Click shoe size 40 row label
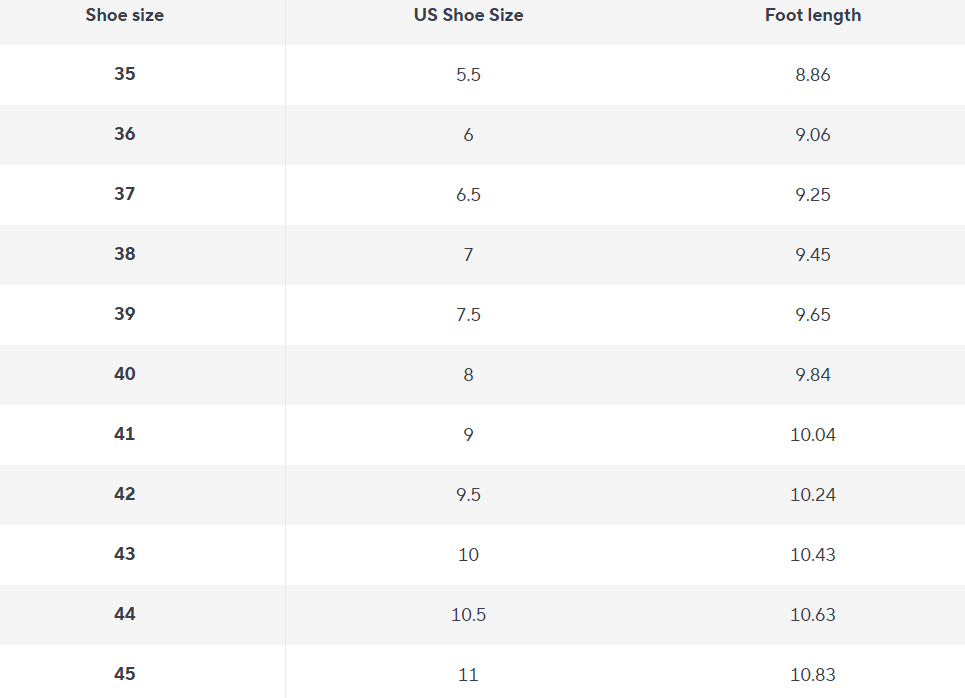 click(124, 374)
